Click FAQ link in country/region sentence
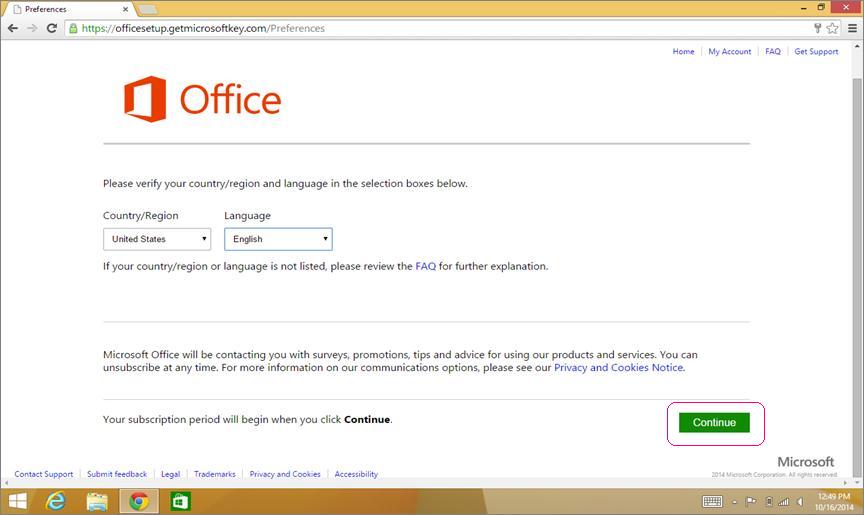 [425, 266]
